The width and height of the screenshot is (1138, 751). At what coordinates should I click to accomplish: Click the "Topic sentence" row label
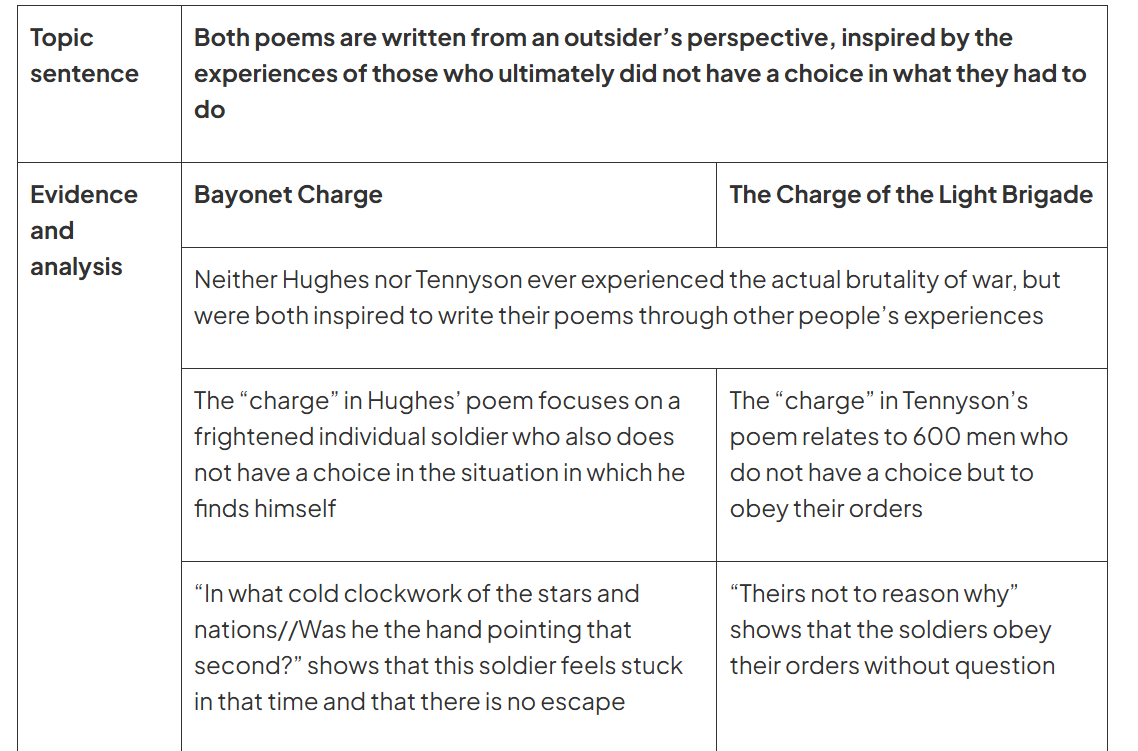click(83, 55)
